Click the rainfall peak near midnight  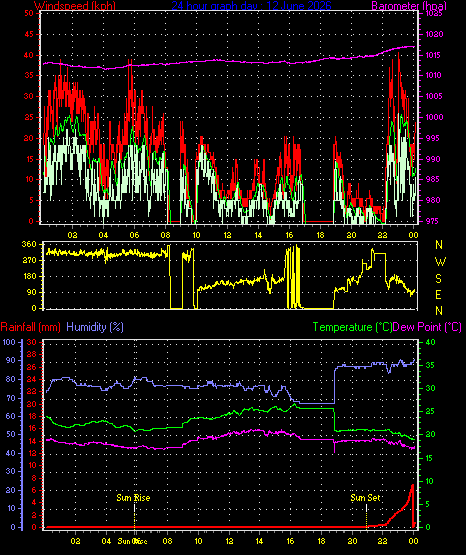pos(412,486)
